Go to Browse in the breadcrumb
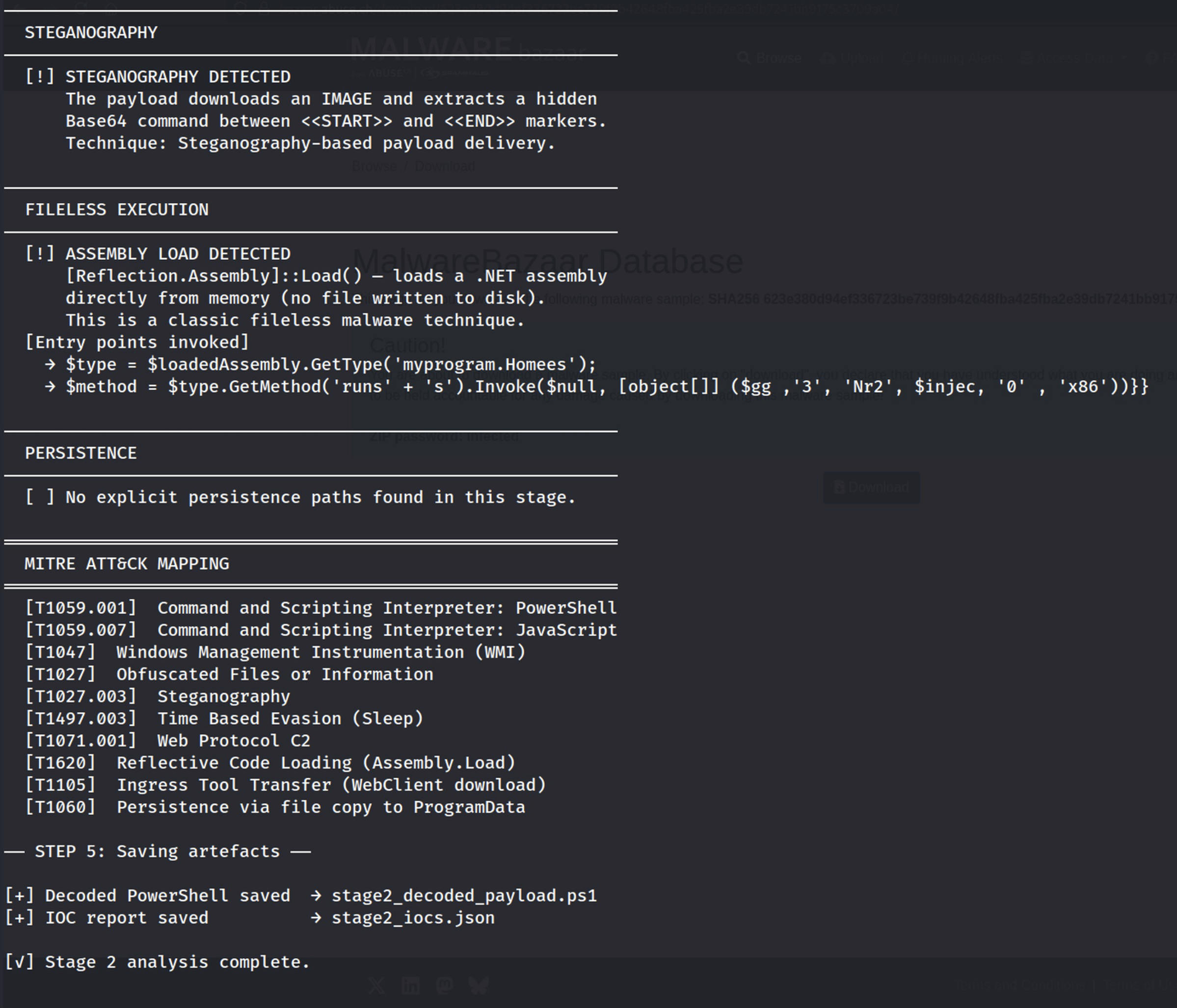The height and width of the screenshot is (1008, 1177). pos(374,166)
